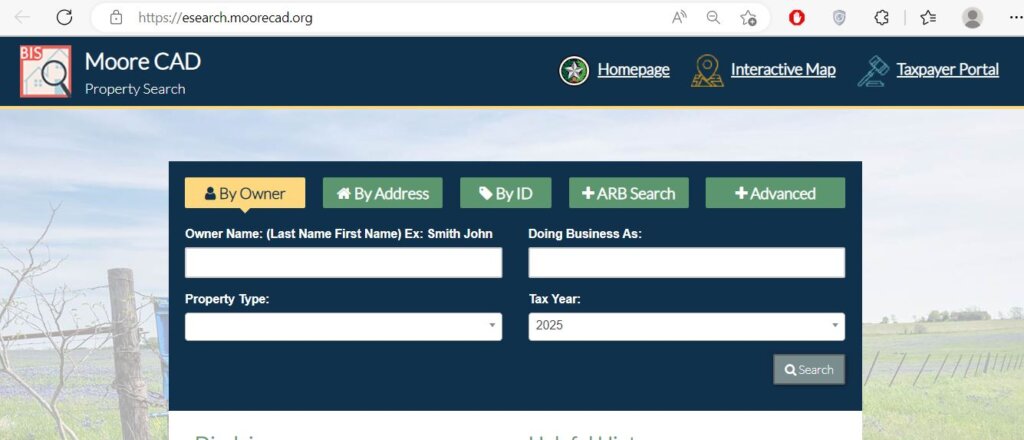Click the Homepage star badge icon
The width and height of the screenshot is (1024, 440).
[574, 71]
